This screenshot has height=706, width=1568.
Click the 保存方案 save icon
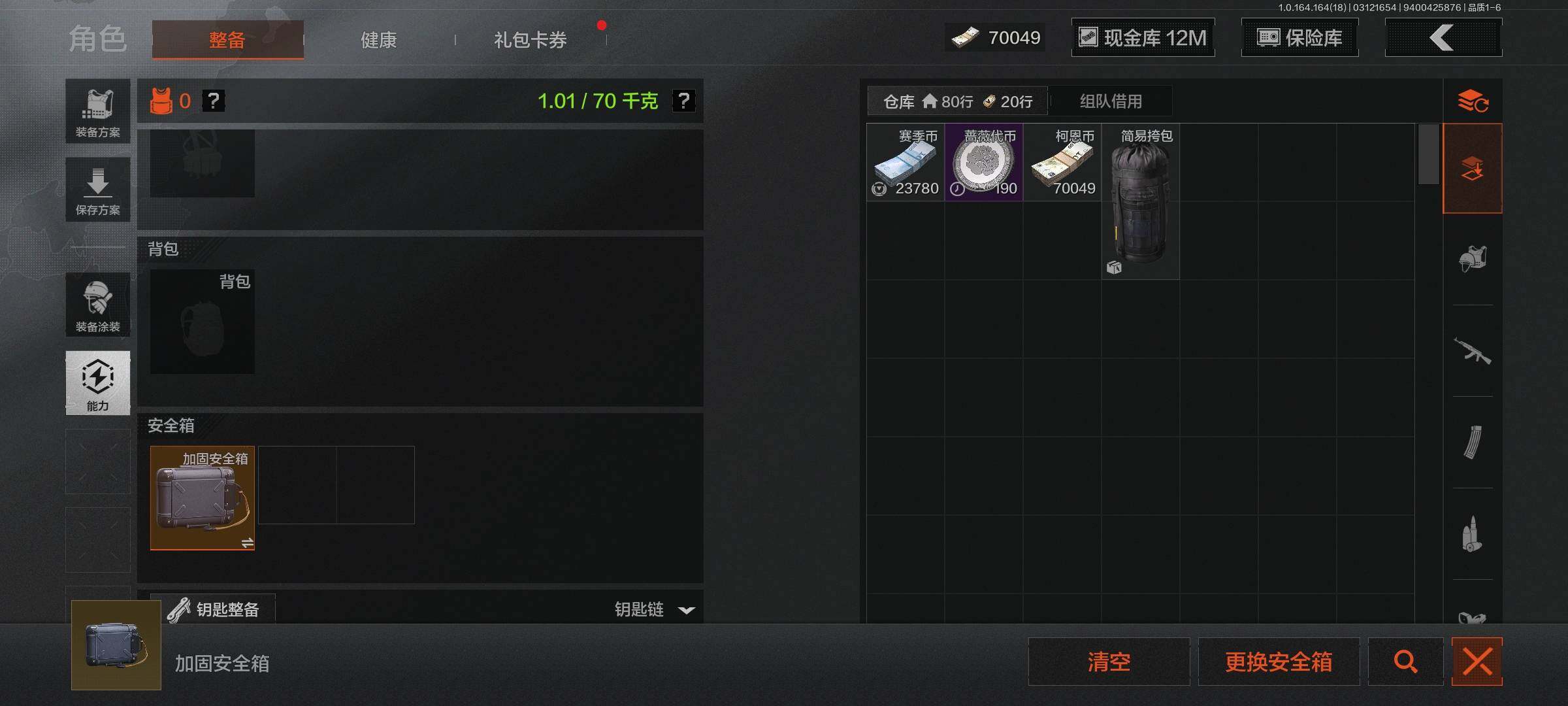pos(98,190)
